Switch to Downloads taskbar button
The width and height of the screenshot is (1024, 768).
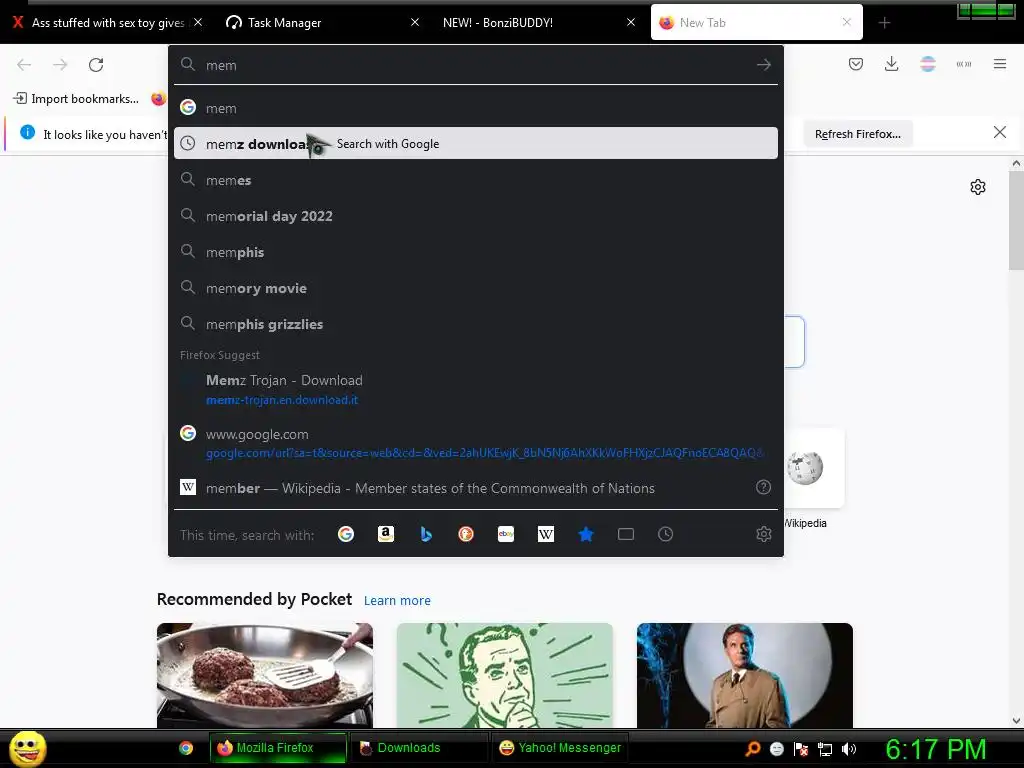pyautogui.click(x=418, y=748)
